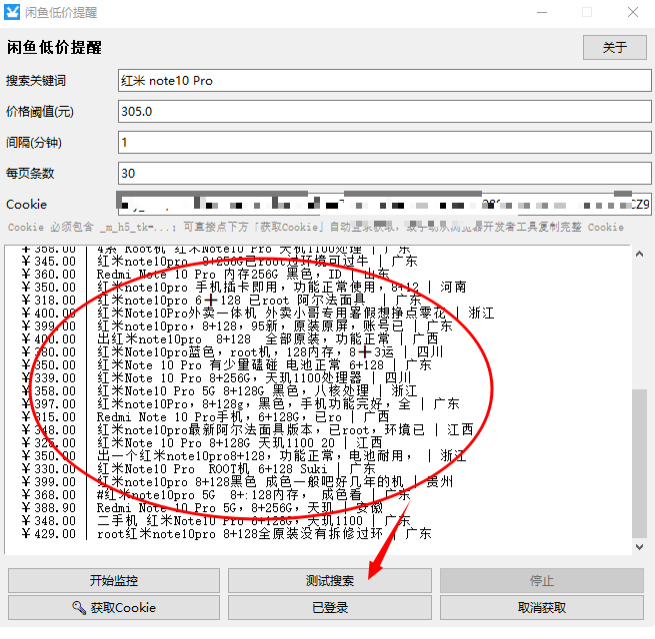The width and height of the screenshot is (655, 639).
Task: Click the 已登录 logged-in button
Action: (x=330, y=608)
